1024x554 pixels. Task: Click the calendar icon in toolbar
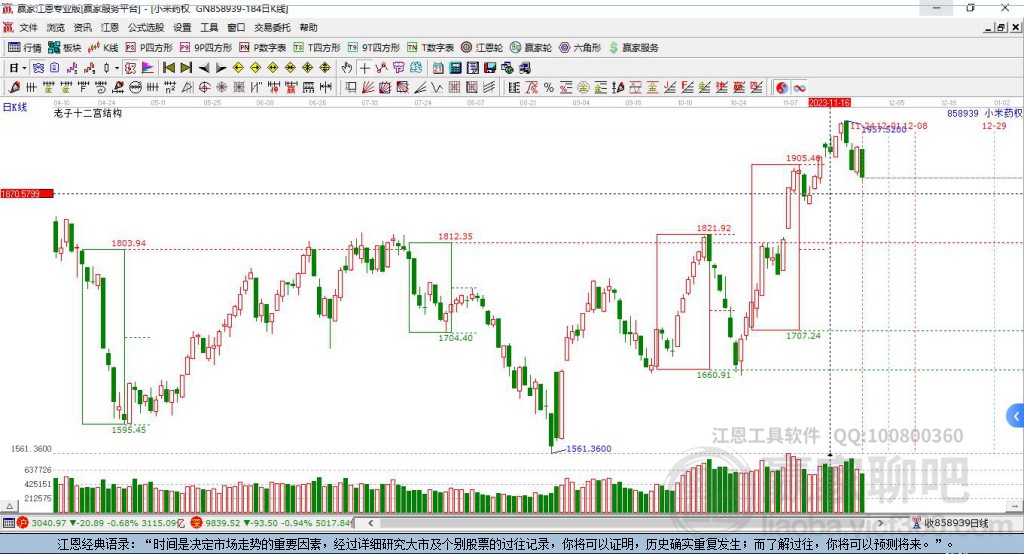(438, 68)
